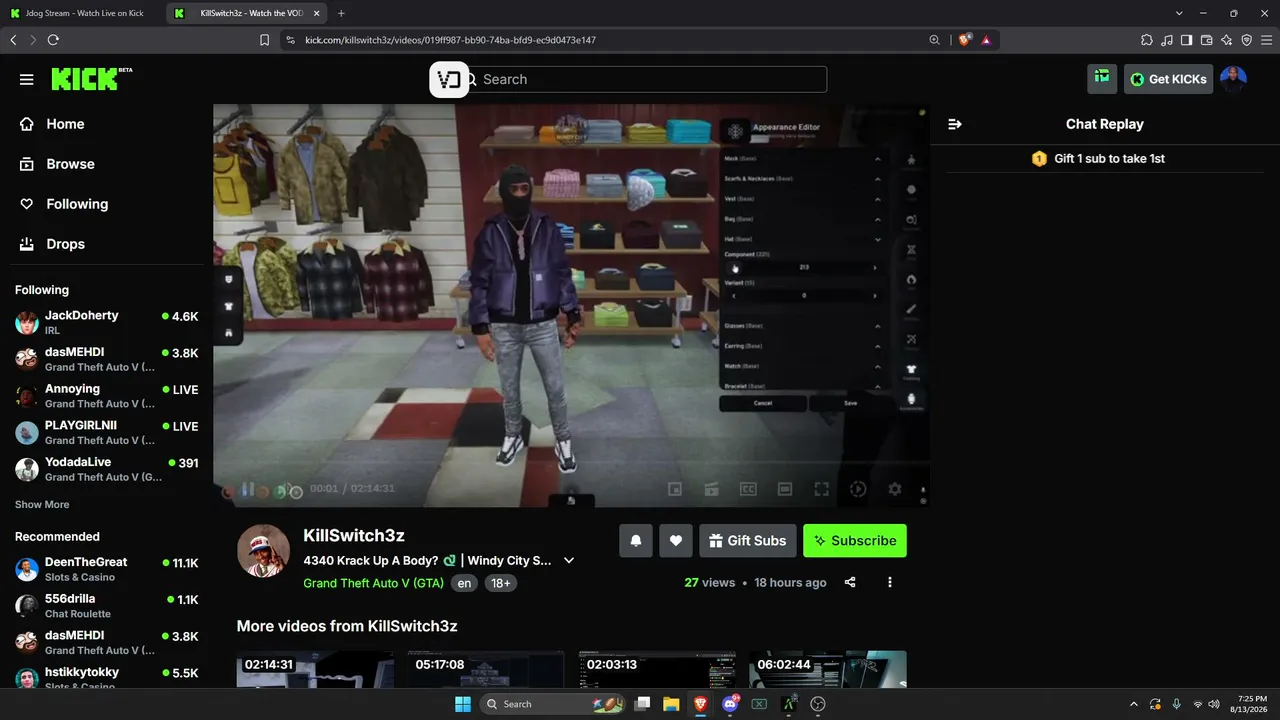The image size is (1280, 720).
Task: Open the three-dot video options menu
Action: 890,582
